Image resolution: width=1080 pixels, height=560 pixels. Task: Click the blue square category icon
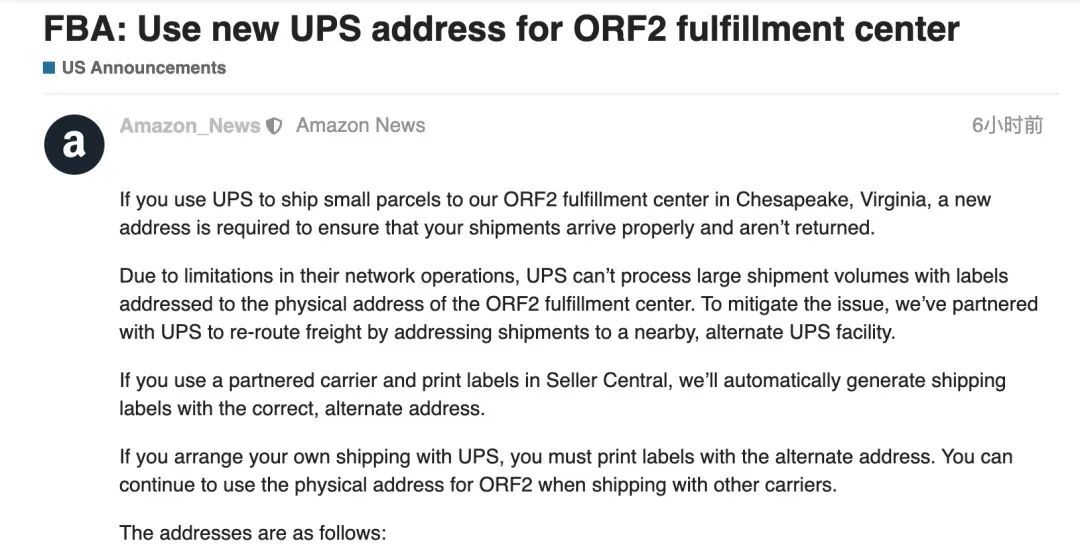click(x=49, y=68)
